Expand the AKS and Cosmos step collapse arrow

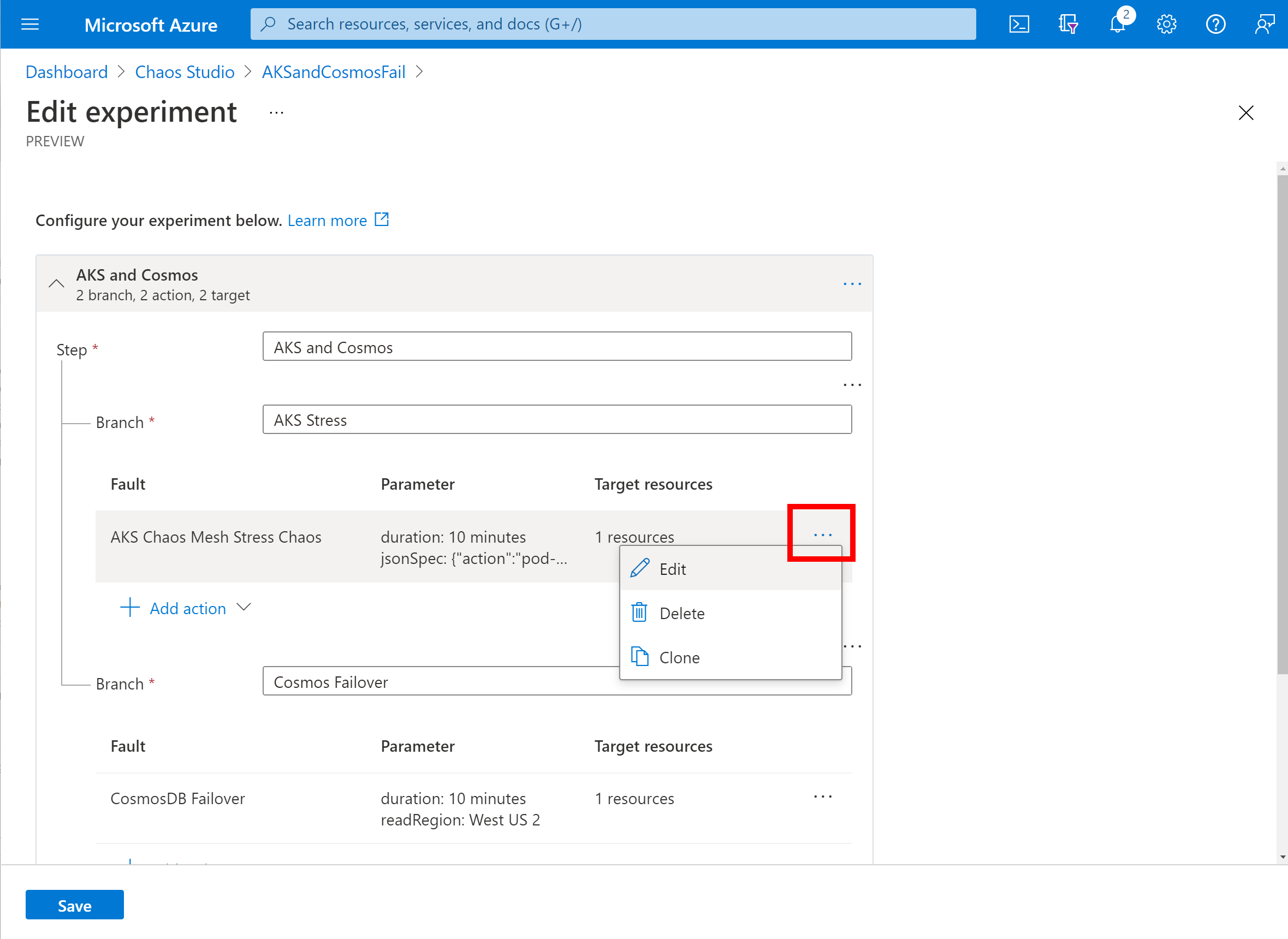pos(56,284)
